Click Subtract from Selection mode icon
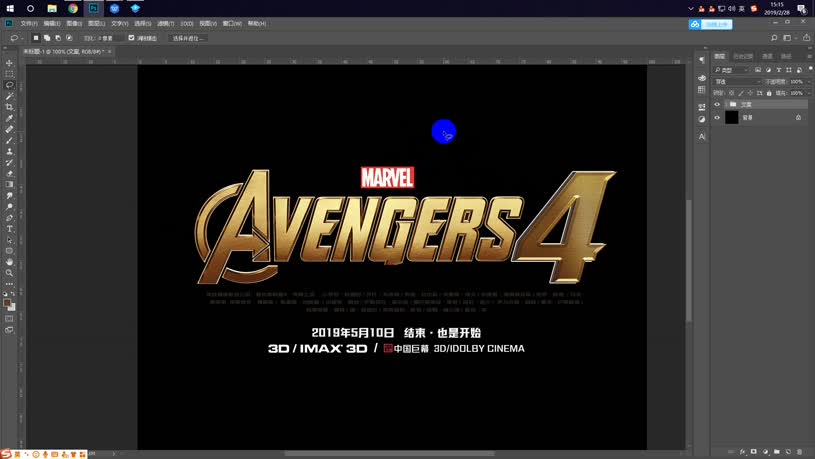This screenshot has width=815, height=459. tap(58, 38)
